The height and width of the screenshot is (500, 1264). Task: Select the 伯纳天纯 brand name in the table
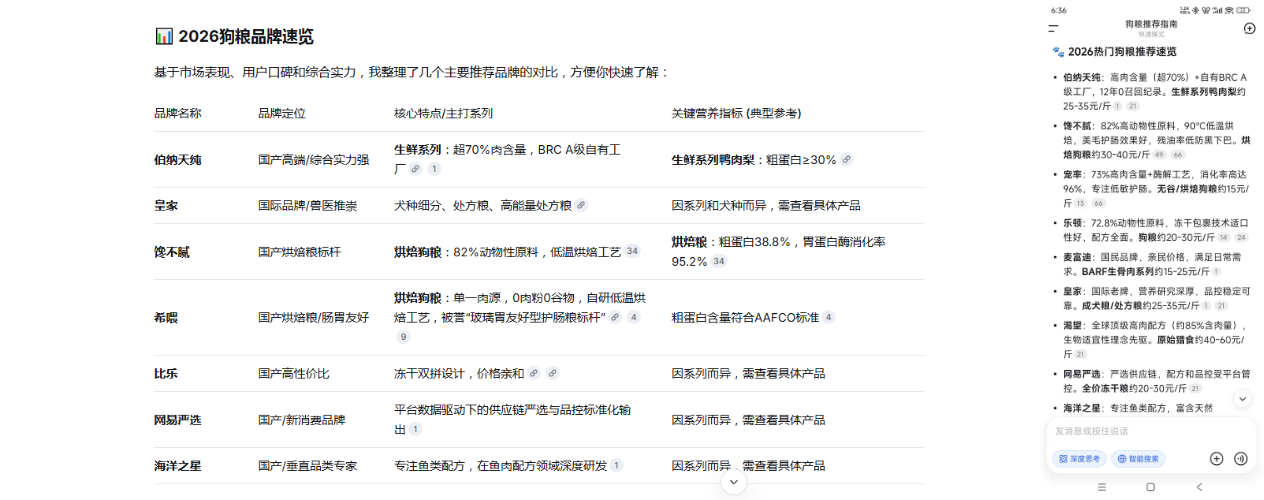click(x=178, y=159)
